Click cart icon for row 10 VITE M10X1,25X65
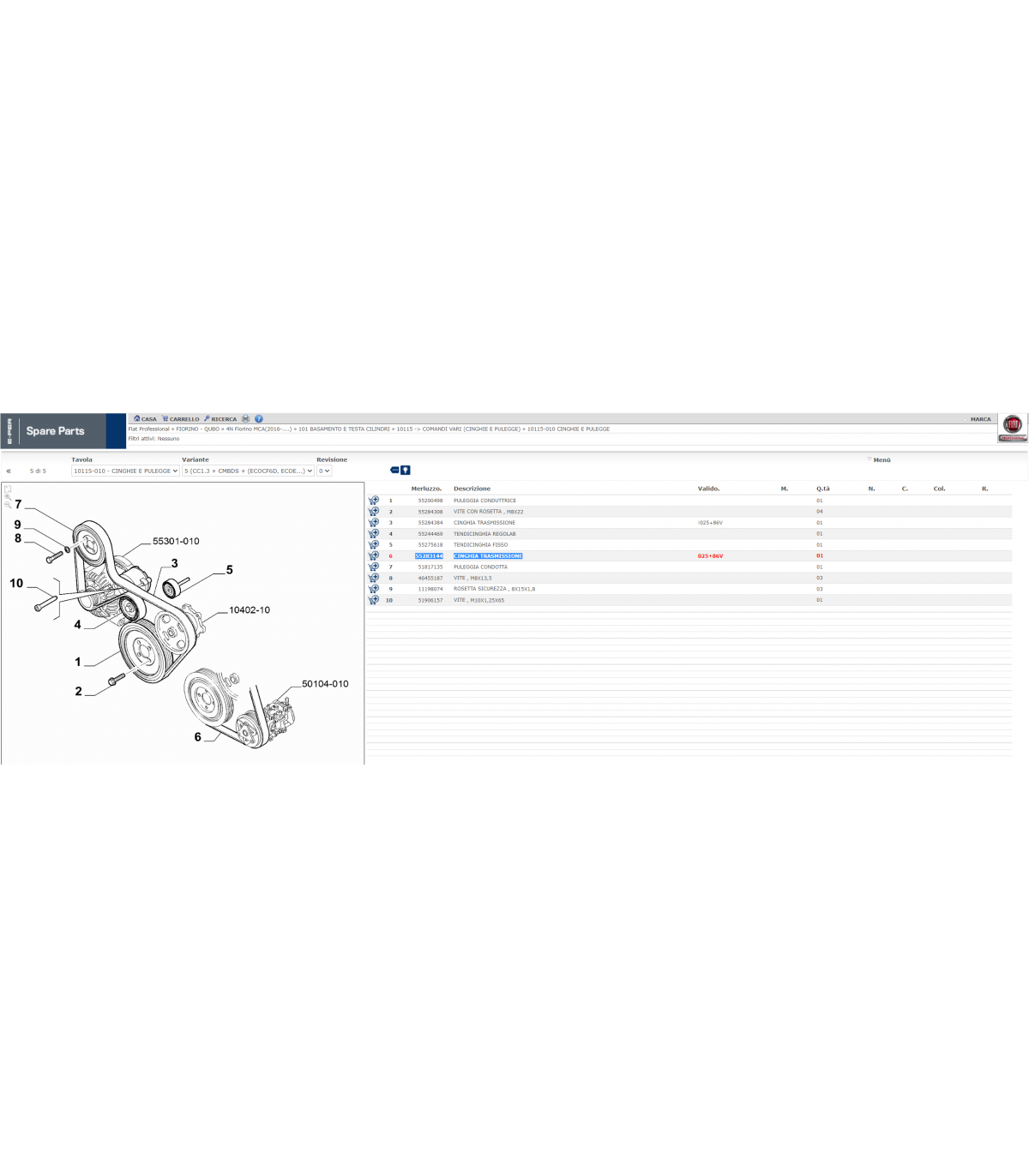Image resolution: width=1029 pixels, height=1176 pixels. tap(374, 601)
